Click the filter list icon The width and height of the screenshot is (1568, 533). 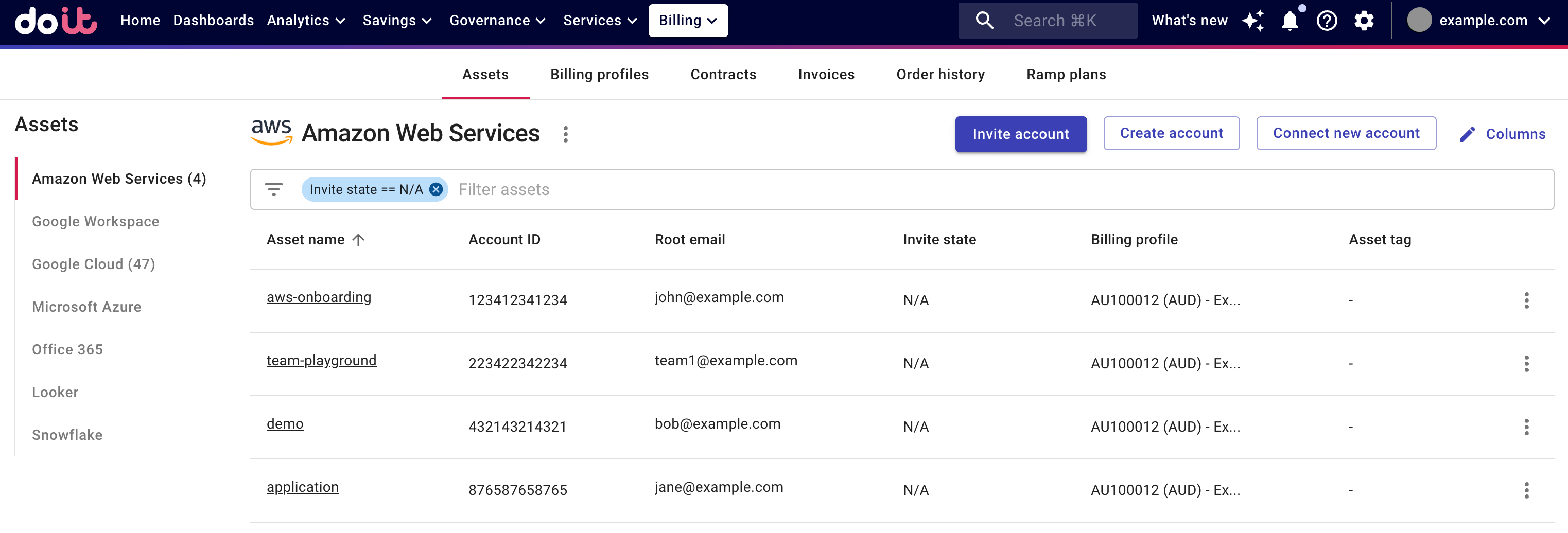pos(274,189)
